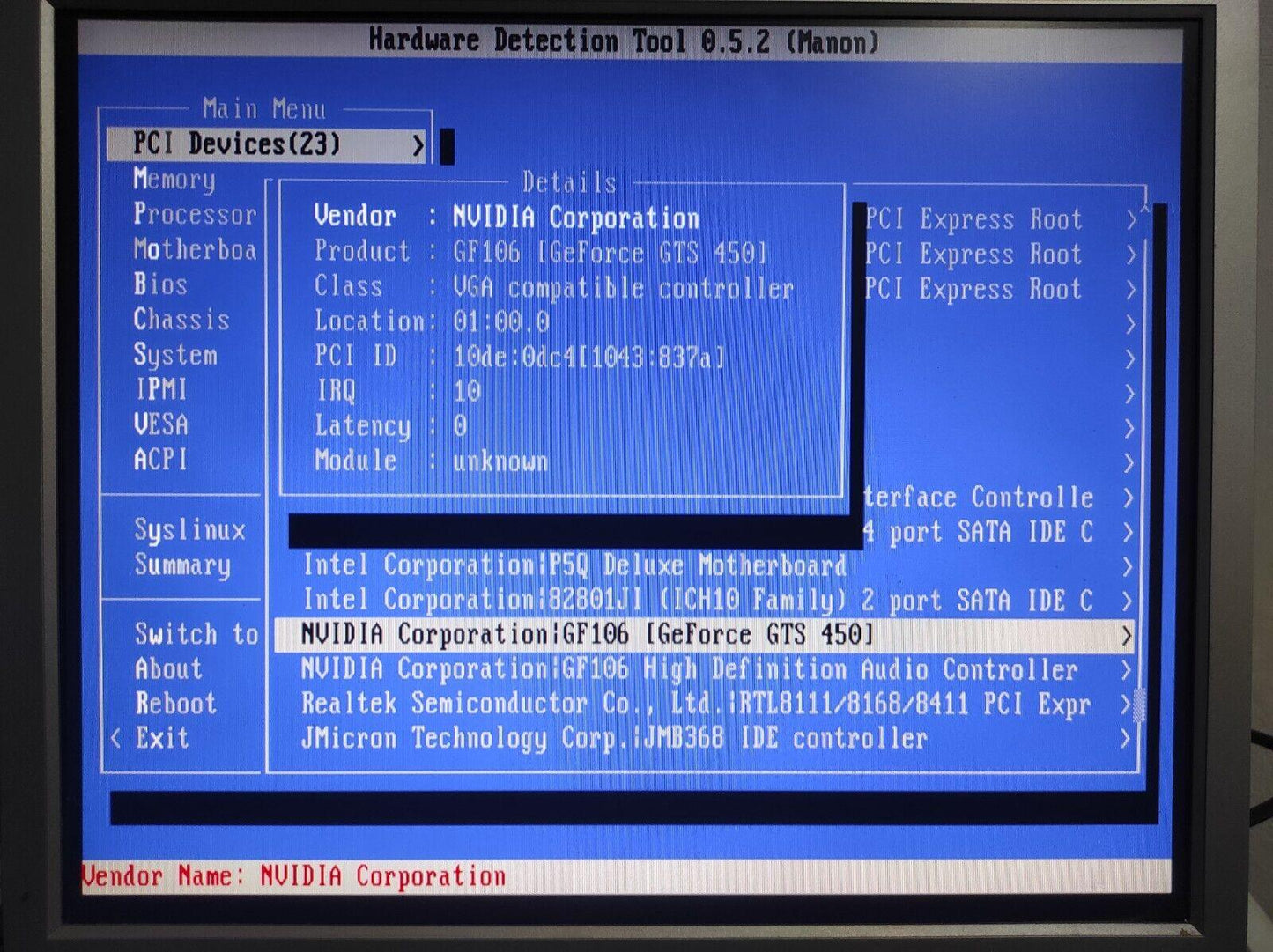Open the System menu item

[x=175, y=355]
